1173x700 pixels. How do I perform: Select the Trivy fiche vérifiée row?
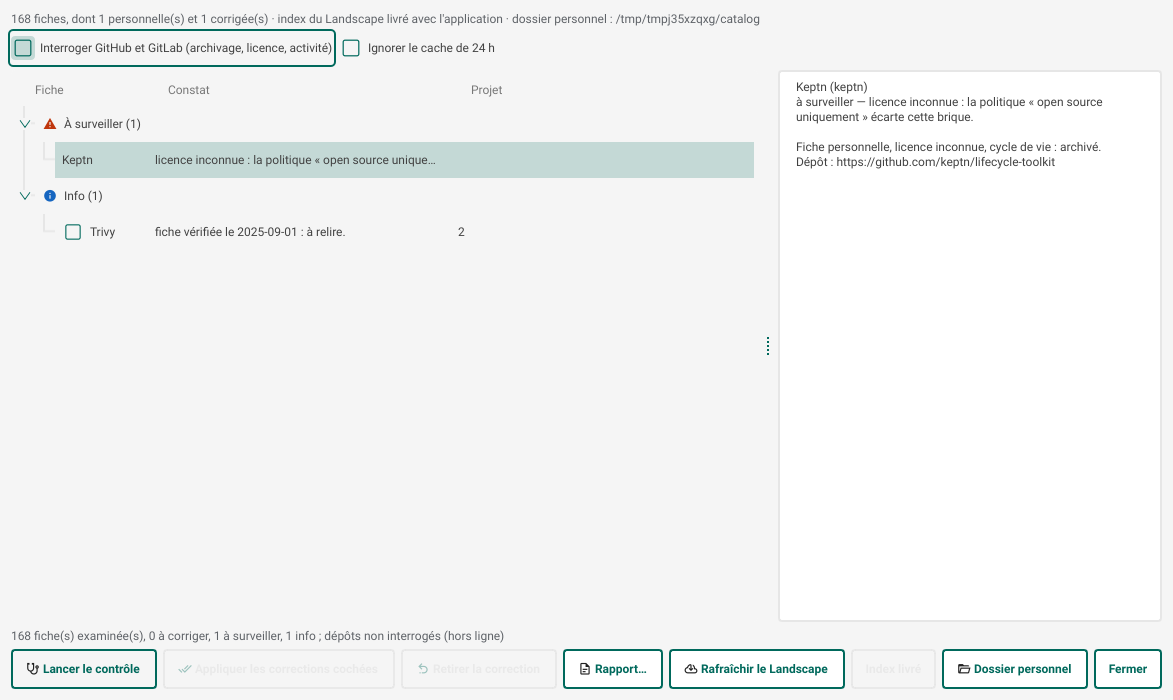pyautogui.click(x=404, y=232)
